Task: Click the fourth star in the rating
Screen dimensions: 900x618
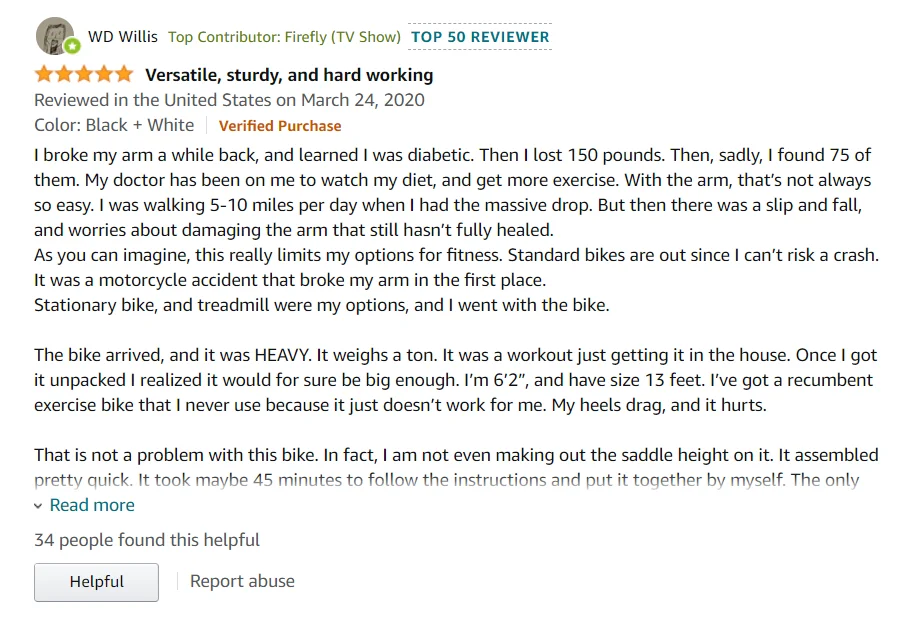Action: coord(103,74)
